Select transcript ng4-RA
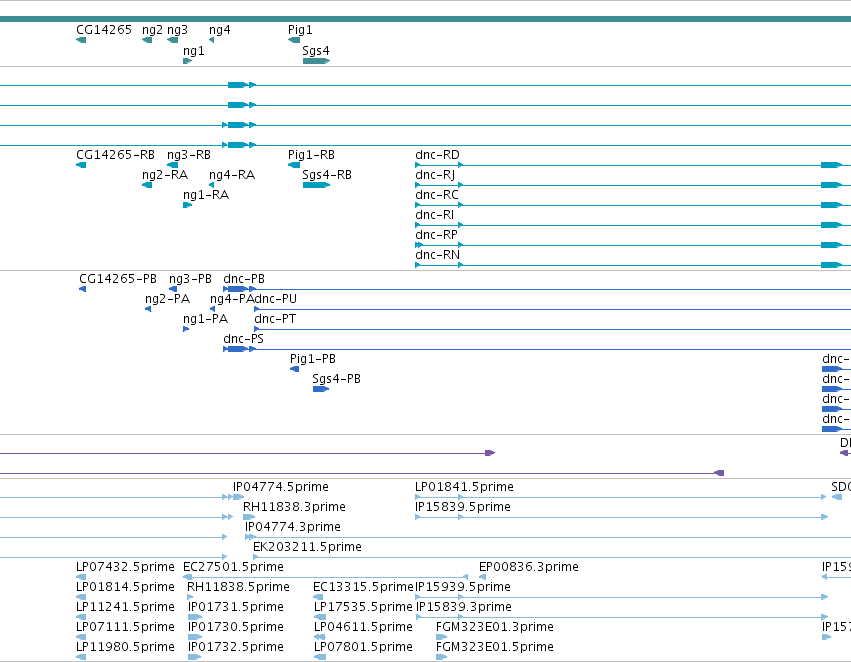The image size is (851, 662). pyautogui.click(x=232, y=175)
